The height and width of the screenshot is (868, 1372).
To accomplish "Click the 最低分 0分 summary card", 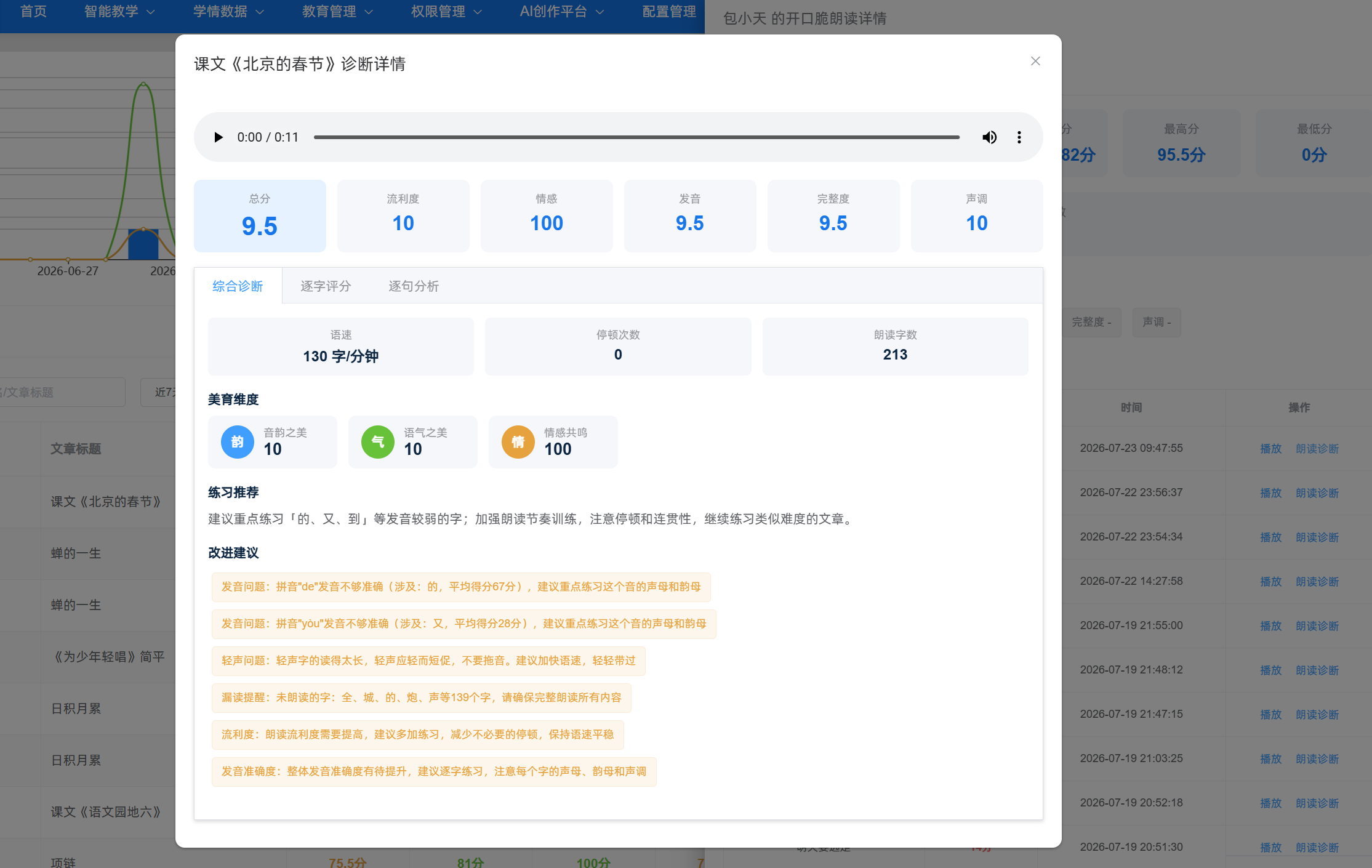I will pyautogui.click(x=1314, y=143).
